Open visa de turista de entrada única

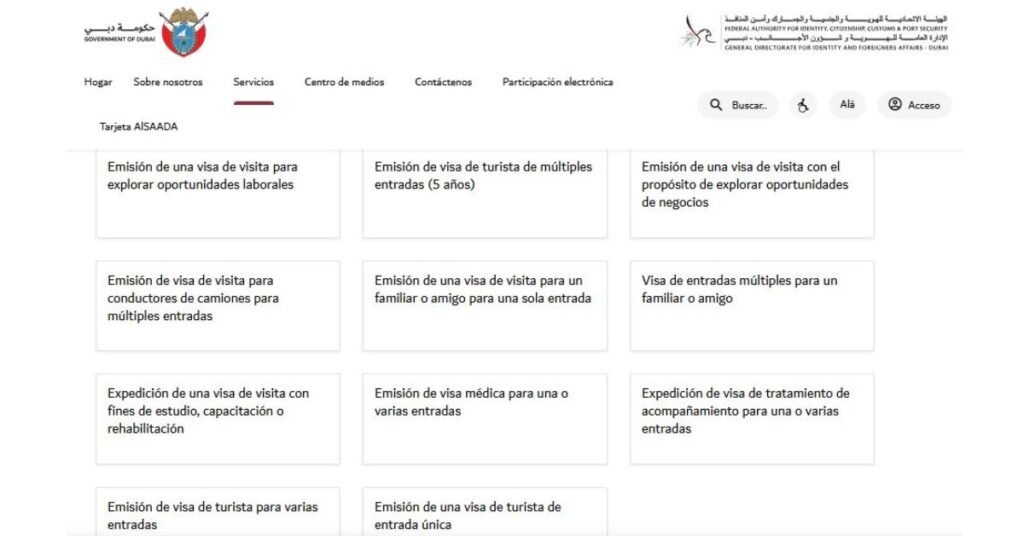[x=484, y=514]
